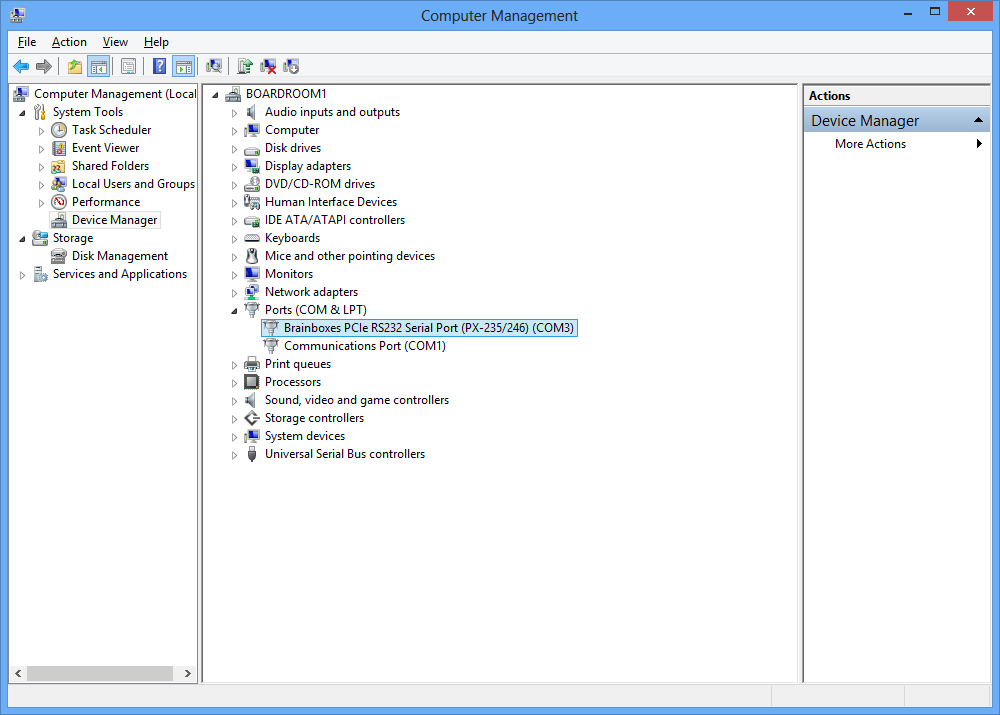Screen dimensions: 1000x715
Task: Toggle the console tree visibility icon
Action: tap(100, 66)
